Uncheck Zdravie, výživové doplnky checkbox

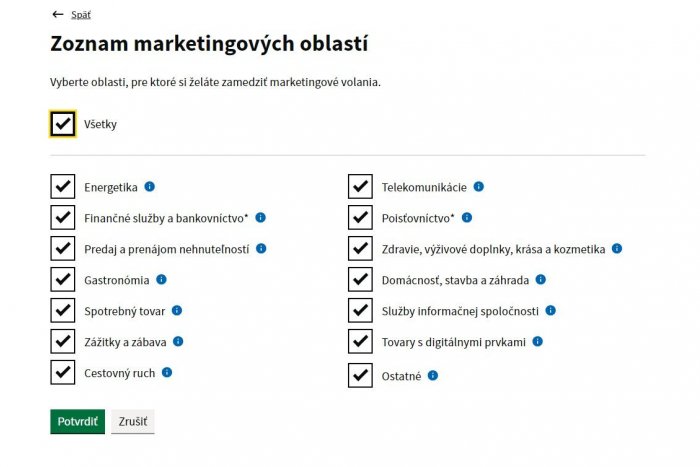[x=361, y=248]
